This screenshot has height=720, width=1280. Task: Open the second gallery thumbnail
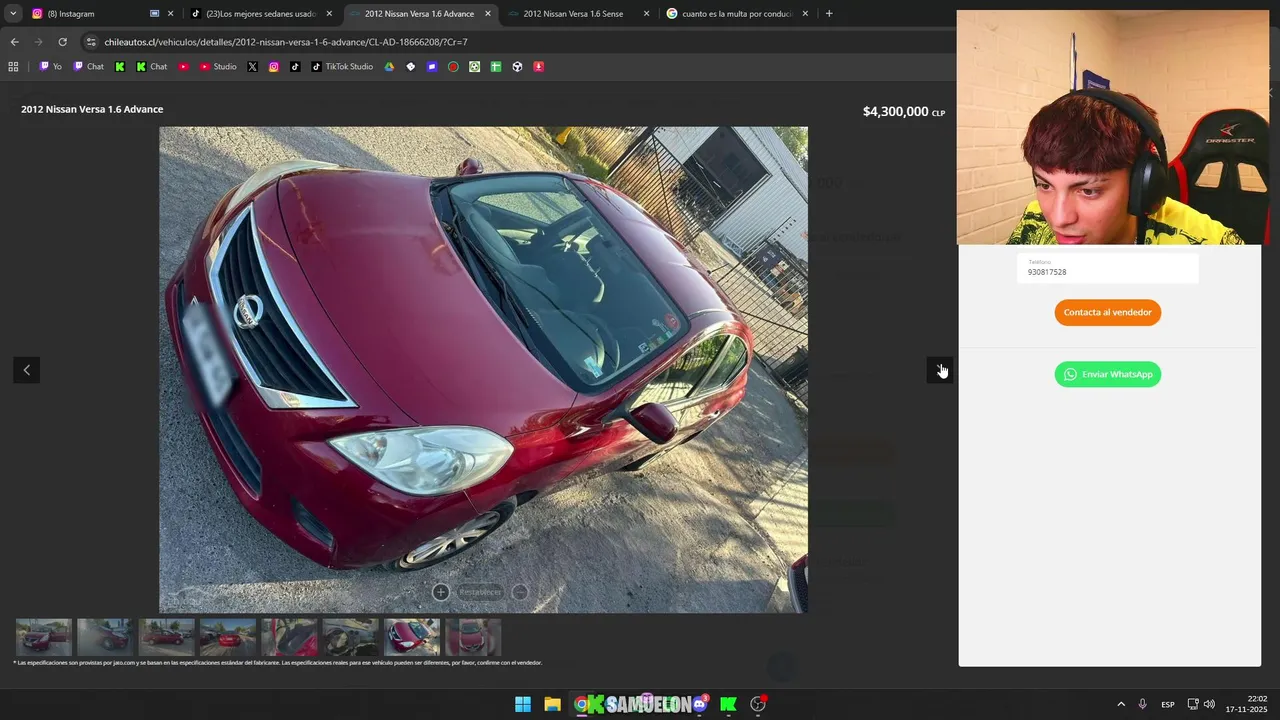(x=105, y=637)
